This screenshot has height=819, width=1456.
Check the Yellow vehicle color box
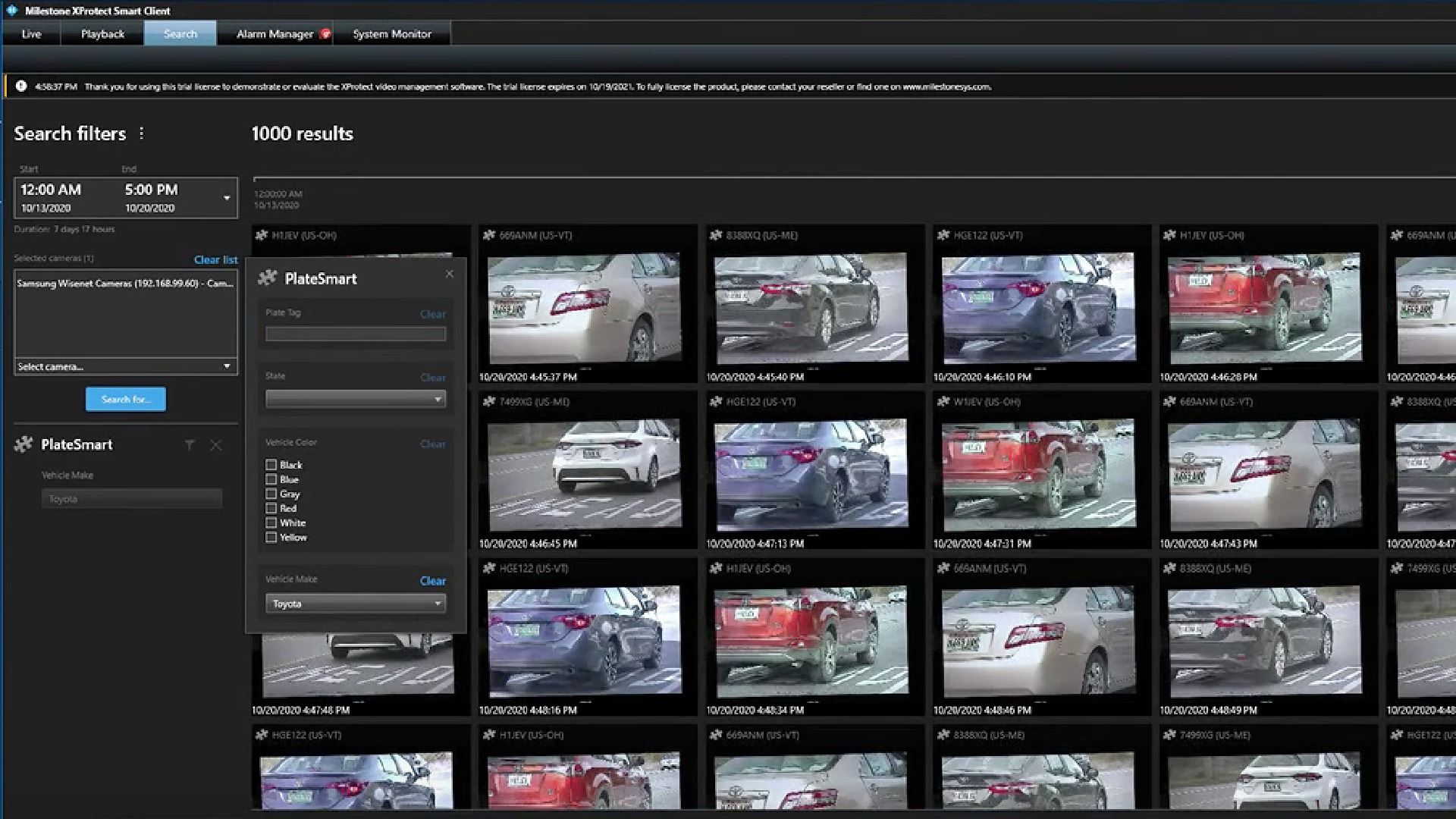(271, 537)
